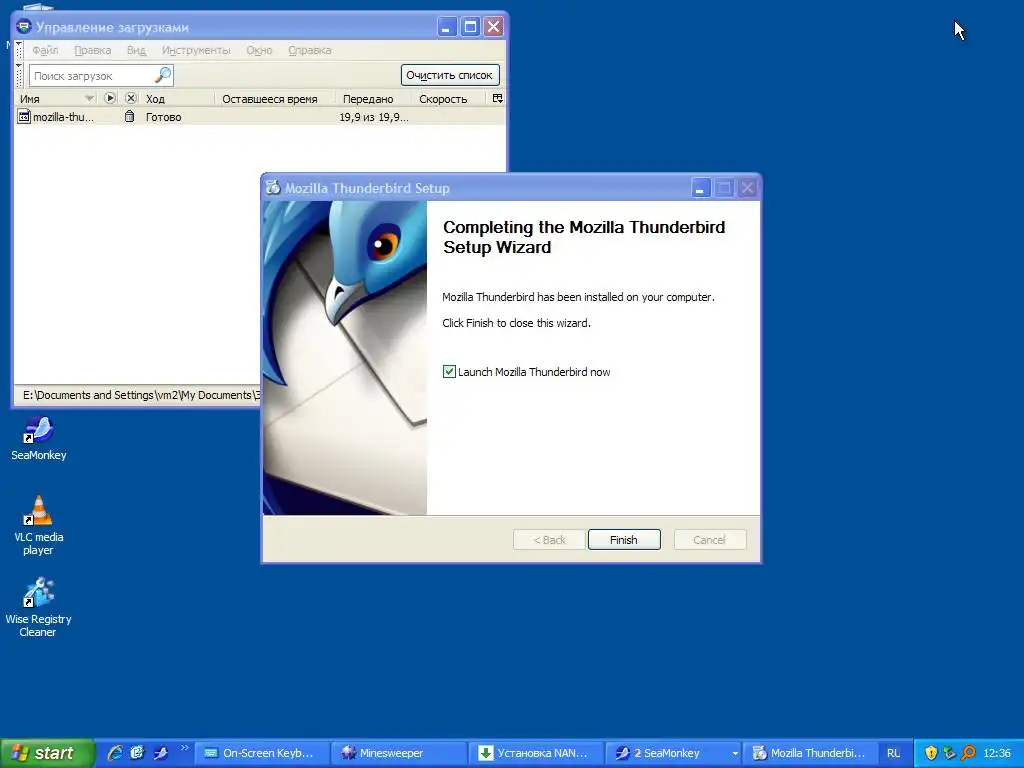Click Очистить список in downloads manager
Viewport: 1024px width, 768px height.
point(450,75)
